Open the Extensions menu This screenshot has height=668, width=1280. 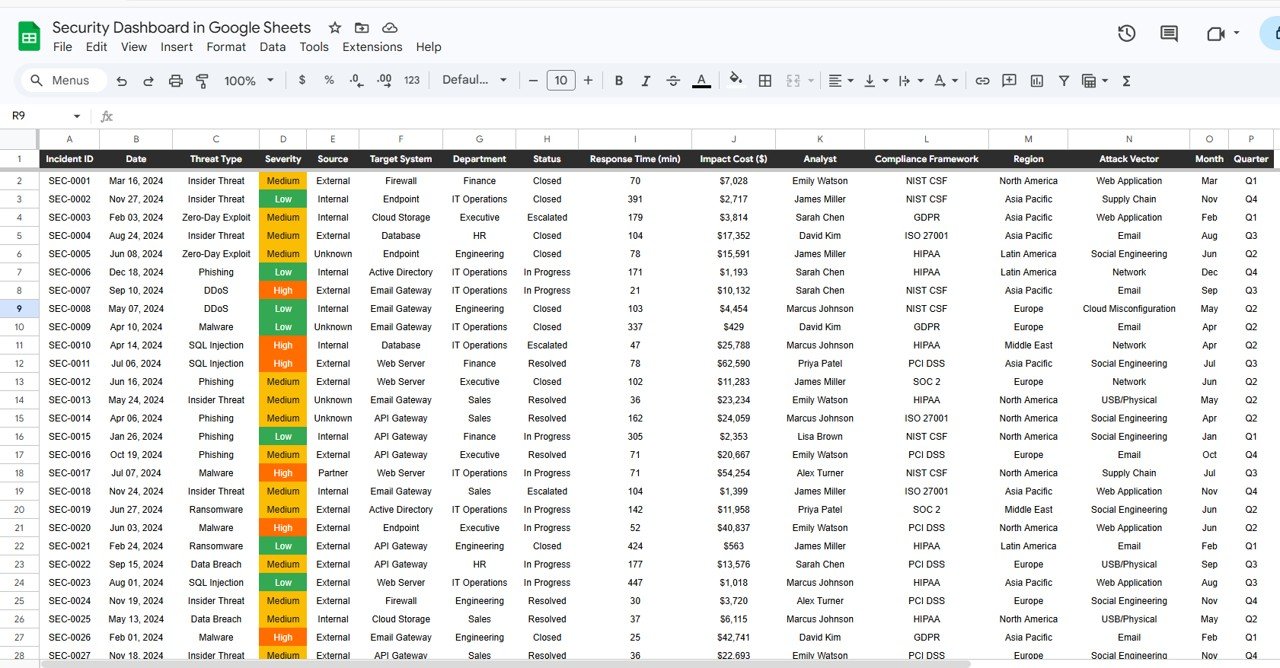(372, 46)
